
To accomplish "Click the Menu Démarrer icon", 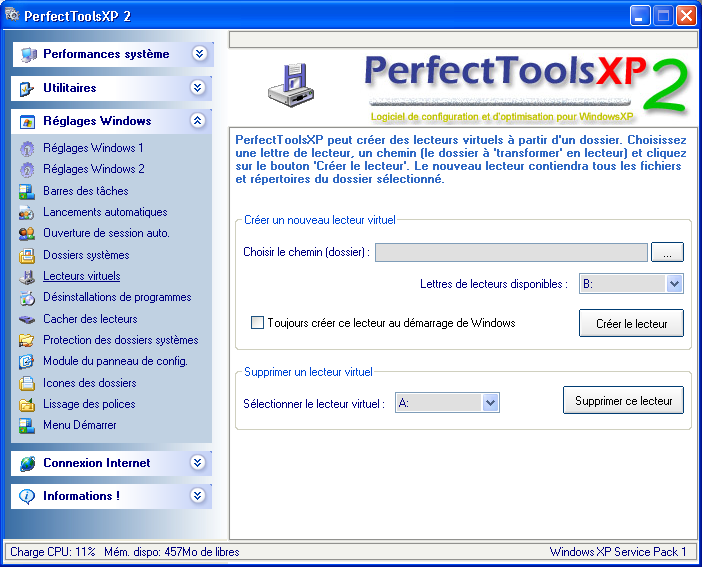I will (x=27, y=425).
